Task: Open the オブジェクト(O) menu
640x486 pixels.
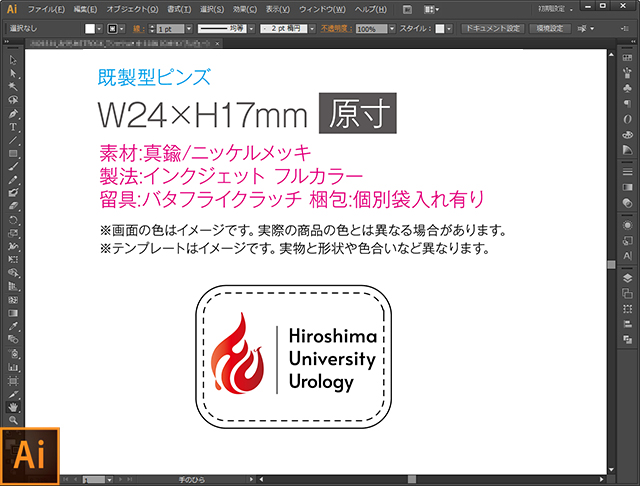Action: tap(132, 9)
